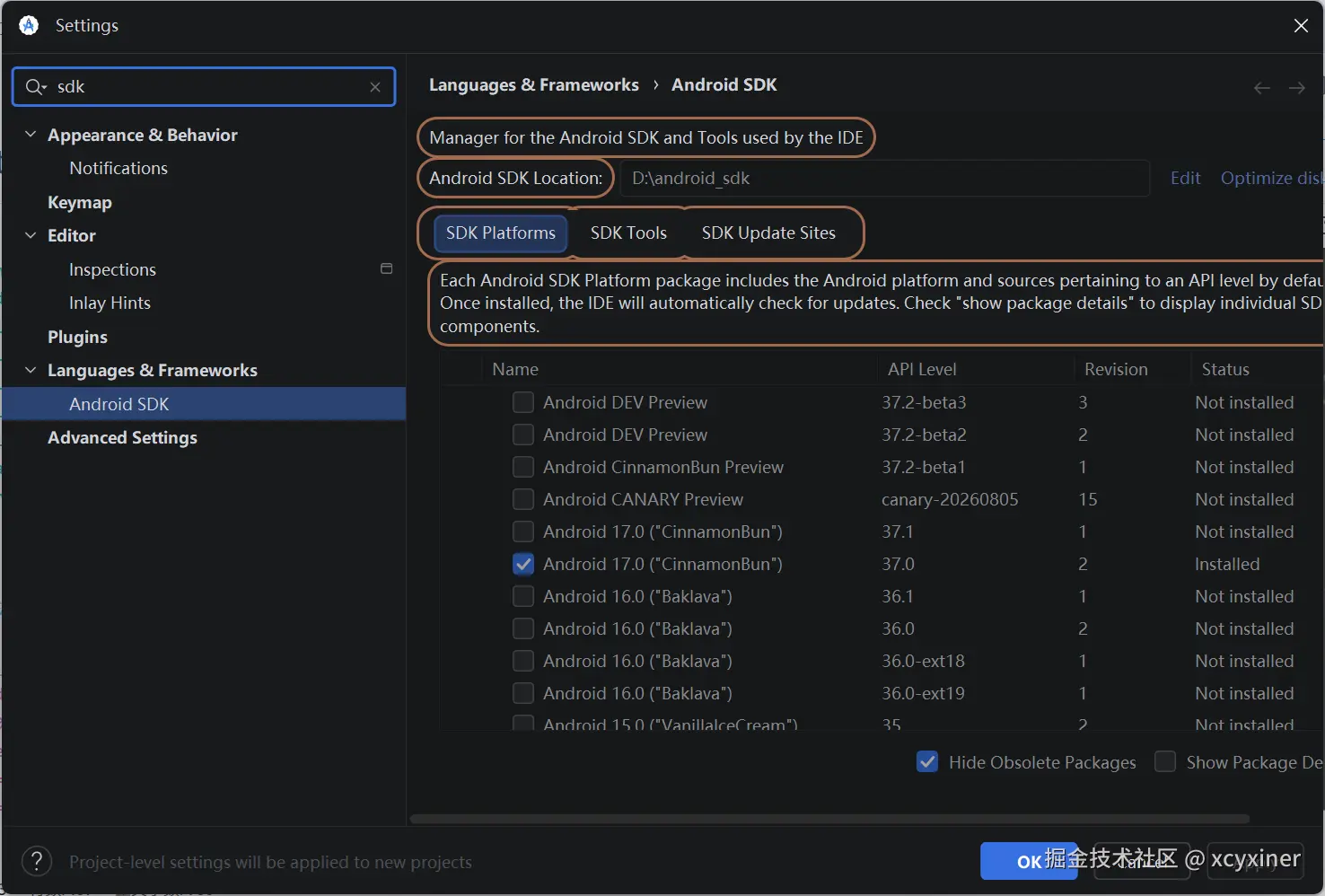Toggle the Hide Obsolete Packages checkbox
Image resolution: width=1325 pixels, height=896 pixels.
coord(928,762)
